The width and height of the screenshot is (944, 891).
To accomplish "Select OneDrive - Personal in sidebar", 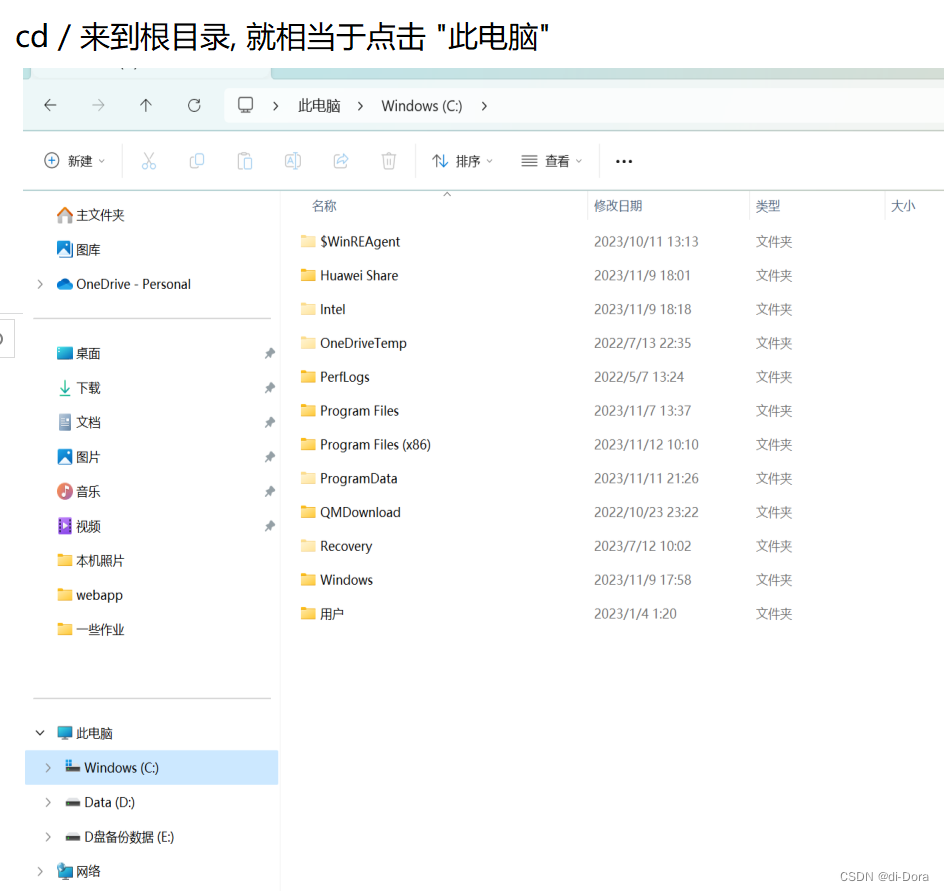I will pos(123,284).
